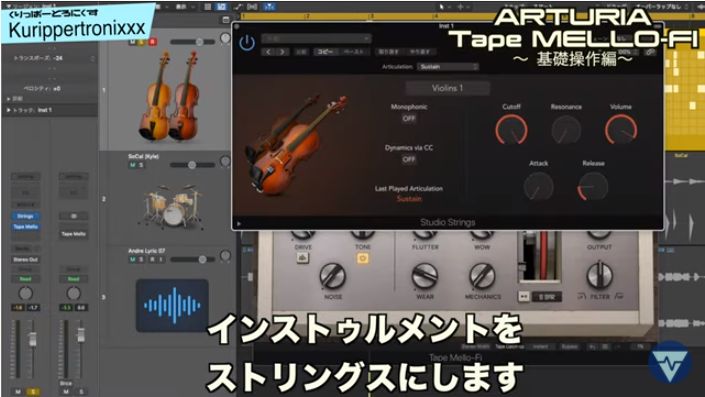Viewport: 705px width, 397px height.
Task: Toggle input monitoring on Andre Lyric 07 track
Action: click(x=161, y=259)
